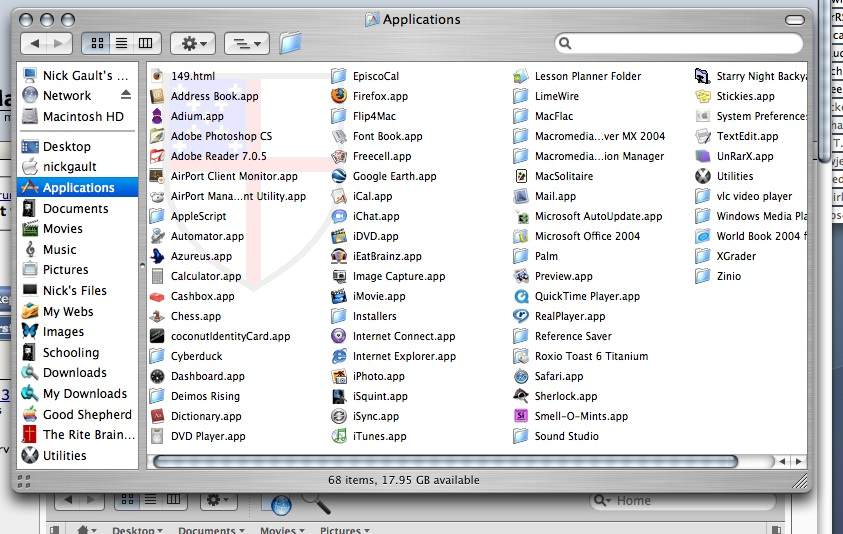843x534 pixels.
Task: Select Good Shepherd in the sidebar
Action: coord(78,415)
